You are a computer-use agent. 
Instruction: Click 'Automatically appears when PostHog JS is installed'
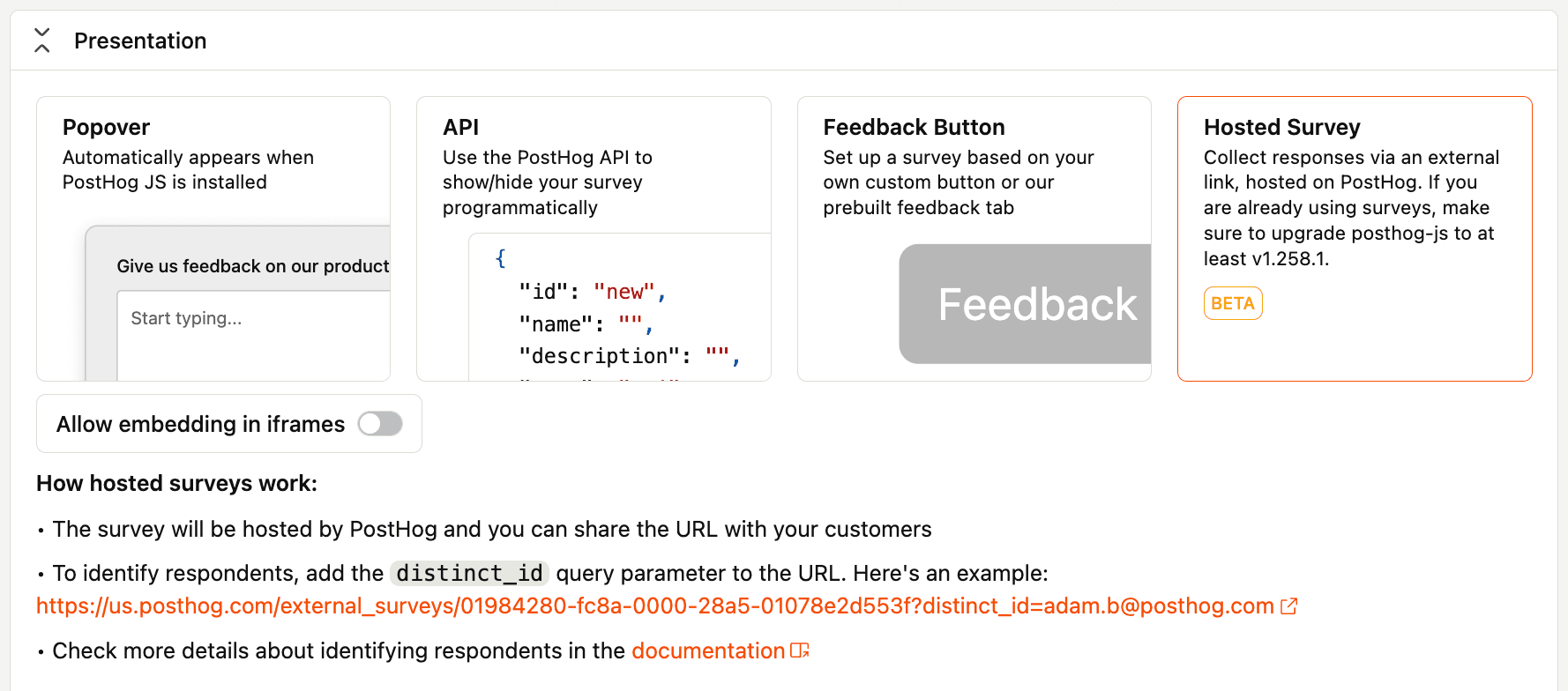[188, 169]
